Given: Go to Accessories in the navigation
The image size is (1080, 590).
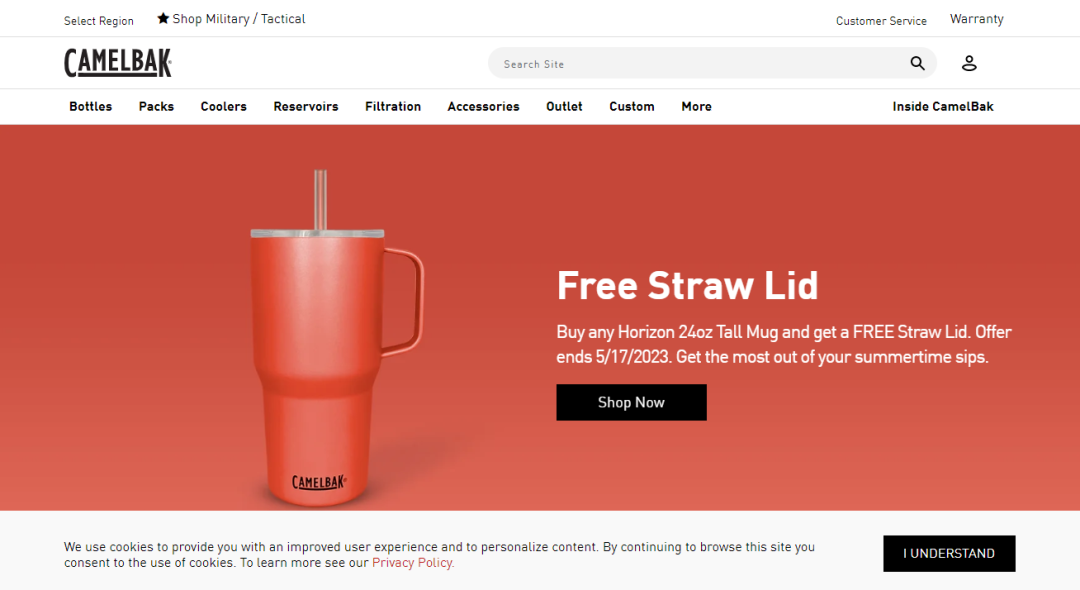Looking at the screenshot, I should [x=484, y=107].
